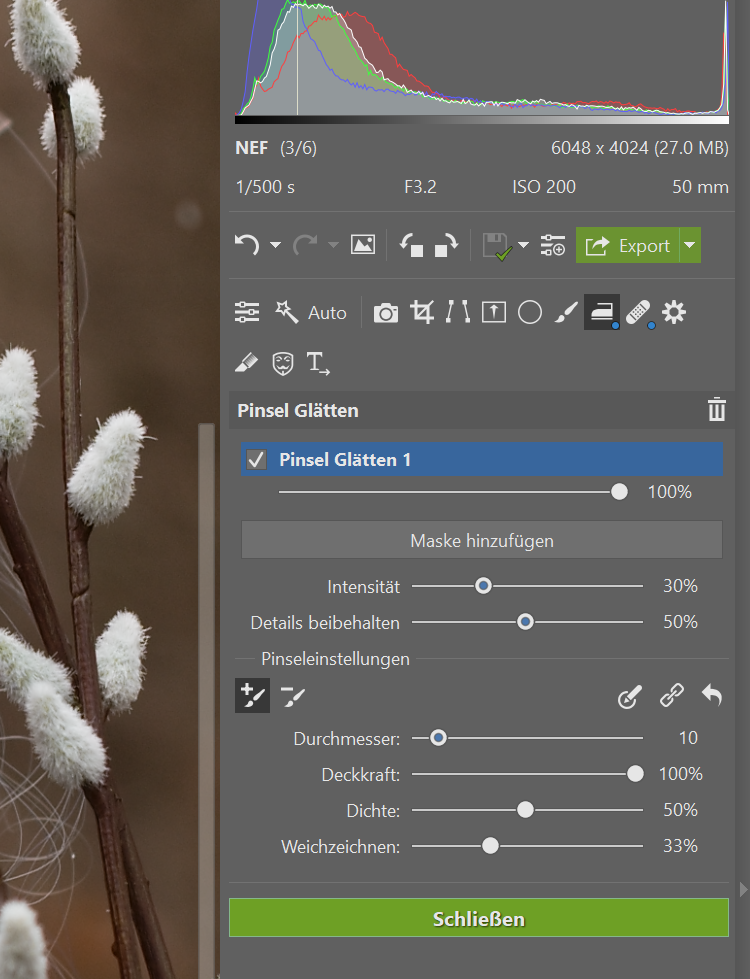Click the NEF file format label
The image size is (750, 979).
(252, 148)
